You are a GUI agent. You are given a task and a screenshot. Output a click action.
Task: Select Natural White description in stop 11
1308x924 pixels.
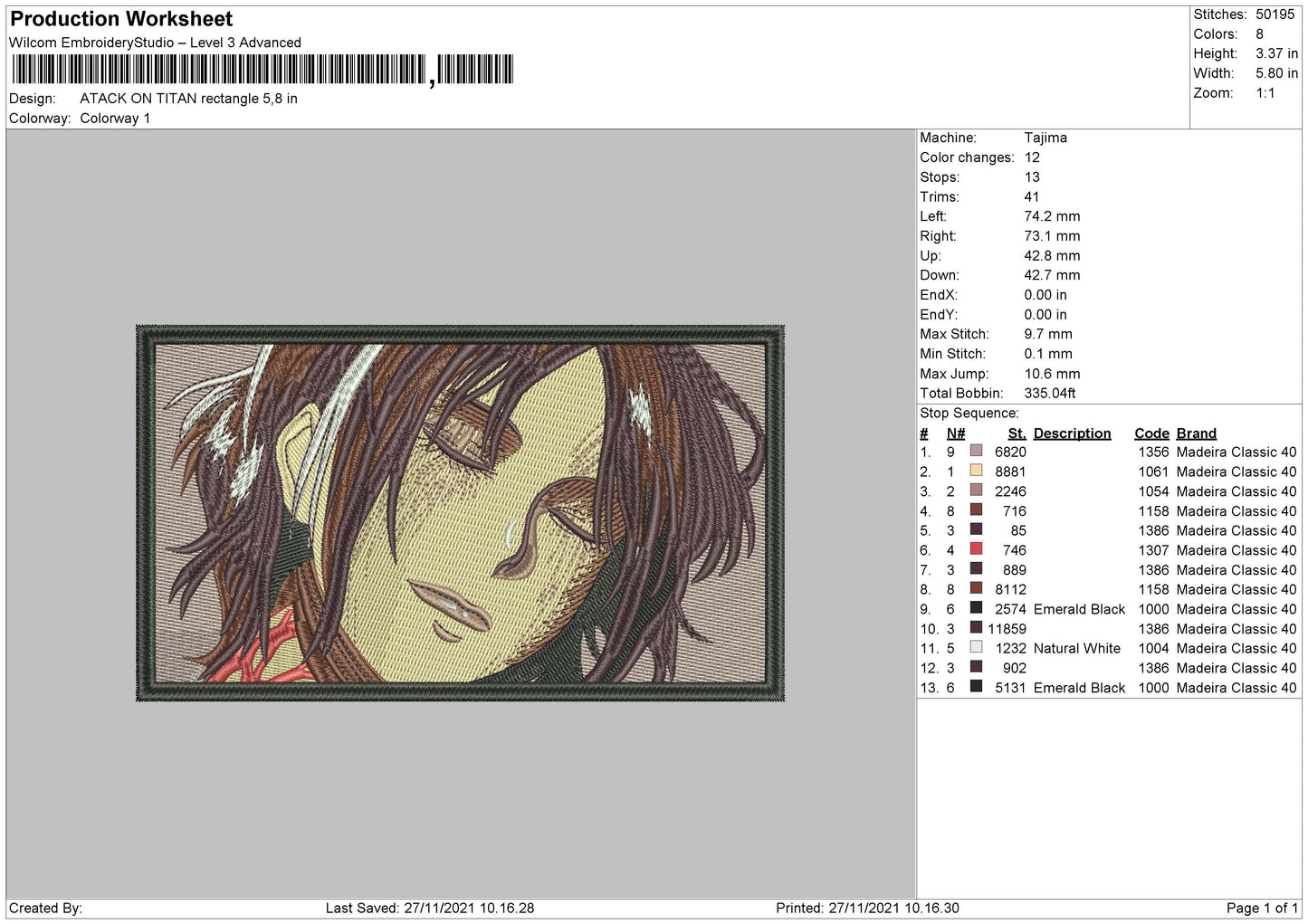tap(1077, 648)
